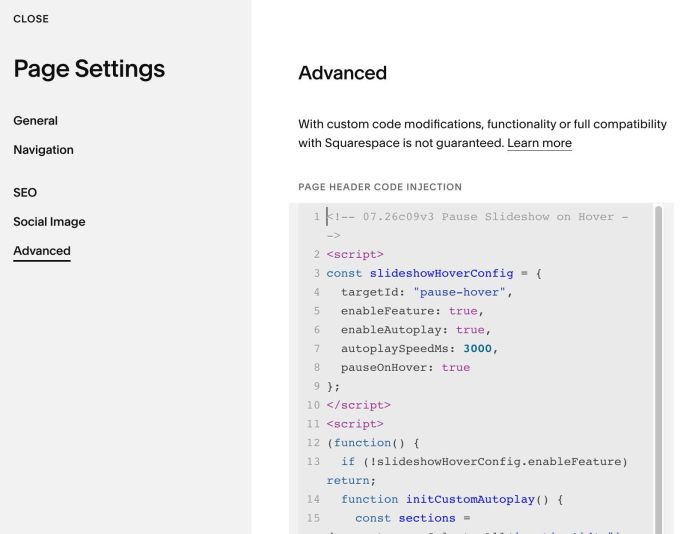
Task: Select the Social Image tab
Action: [49, 221]
